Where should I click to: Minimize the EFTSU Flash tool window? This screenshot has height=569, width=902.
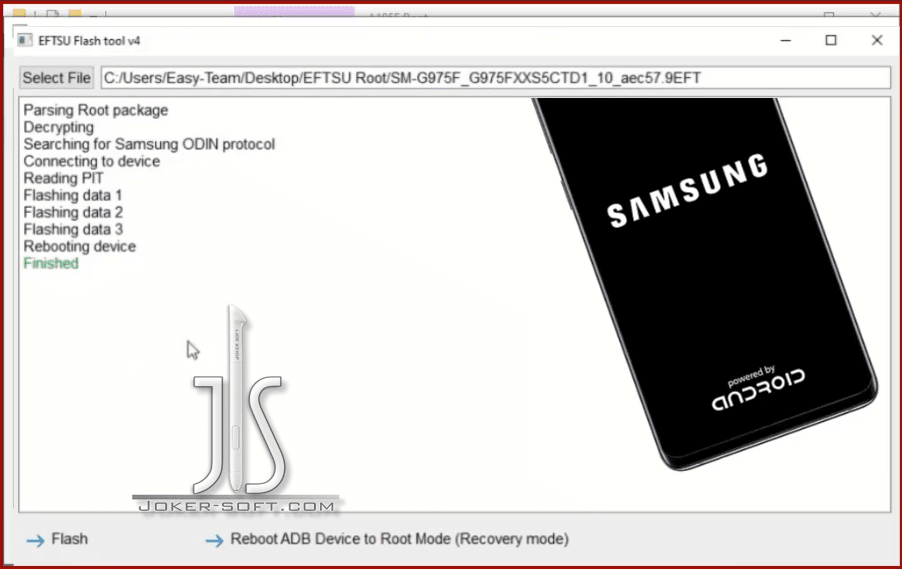786,40
